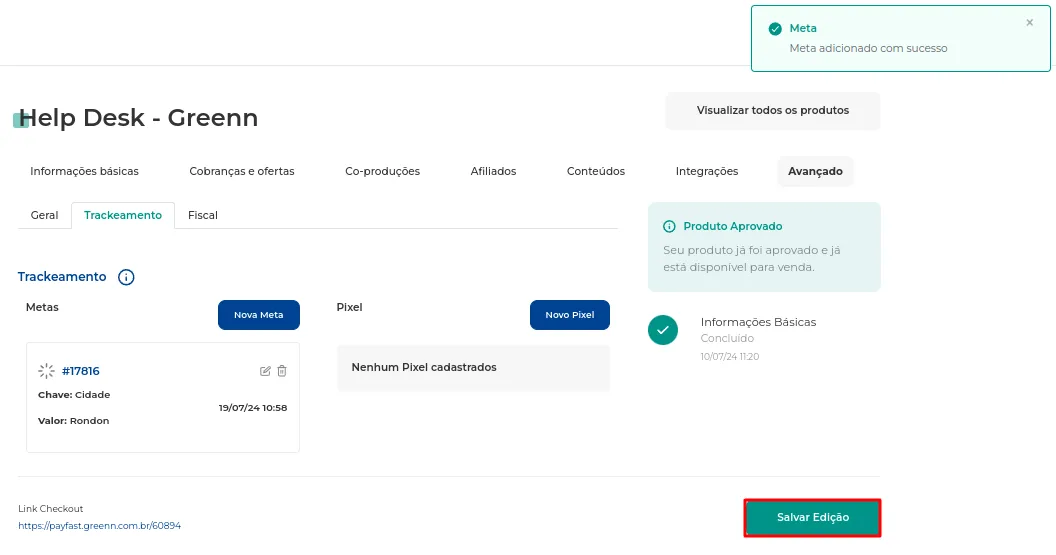Click loading spinner beside #17816

click(x=46, y=371)
